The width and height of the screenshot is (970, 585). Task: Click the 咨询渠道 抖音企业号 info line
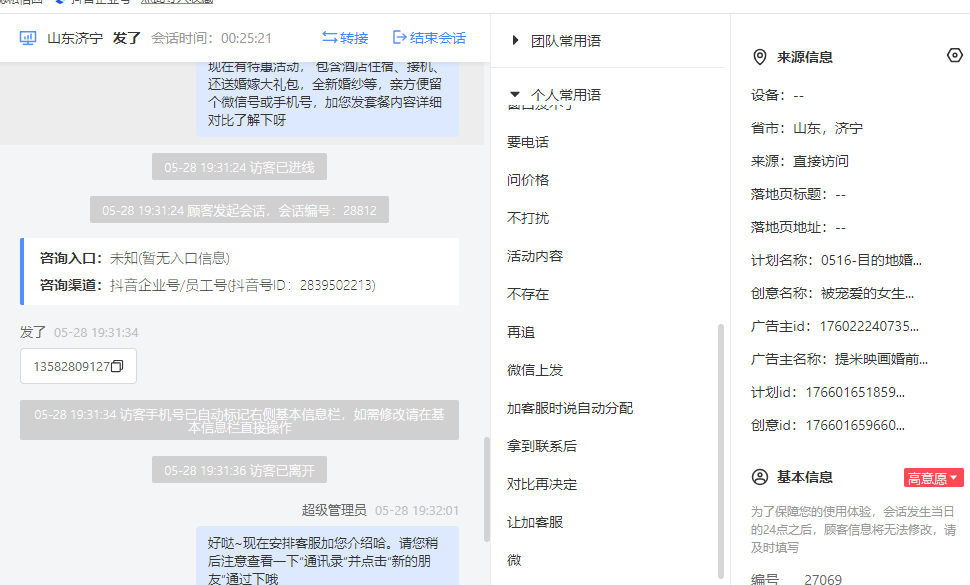click(208, 285)
